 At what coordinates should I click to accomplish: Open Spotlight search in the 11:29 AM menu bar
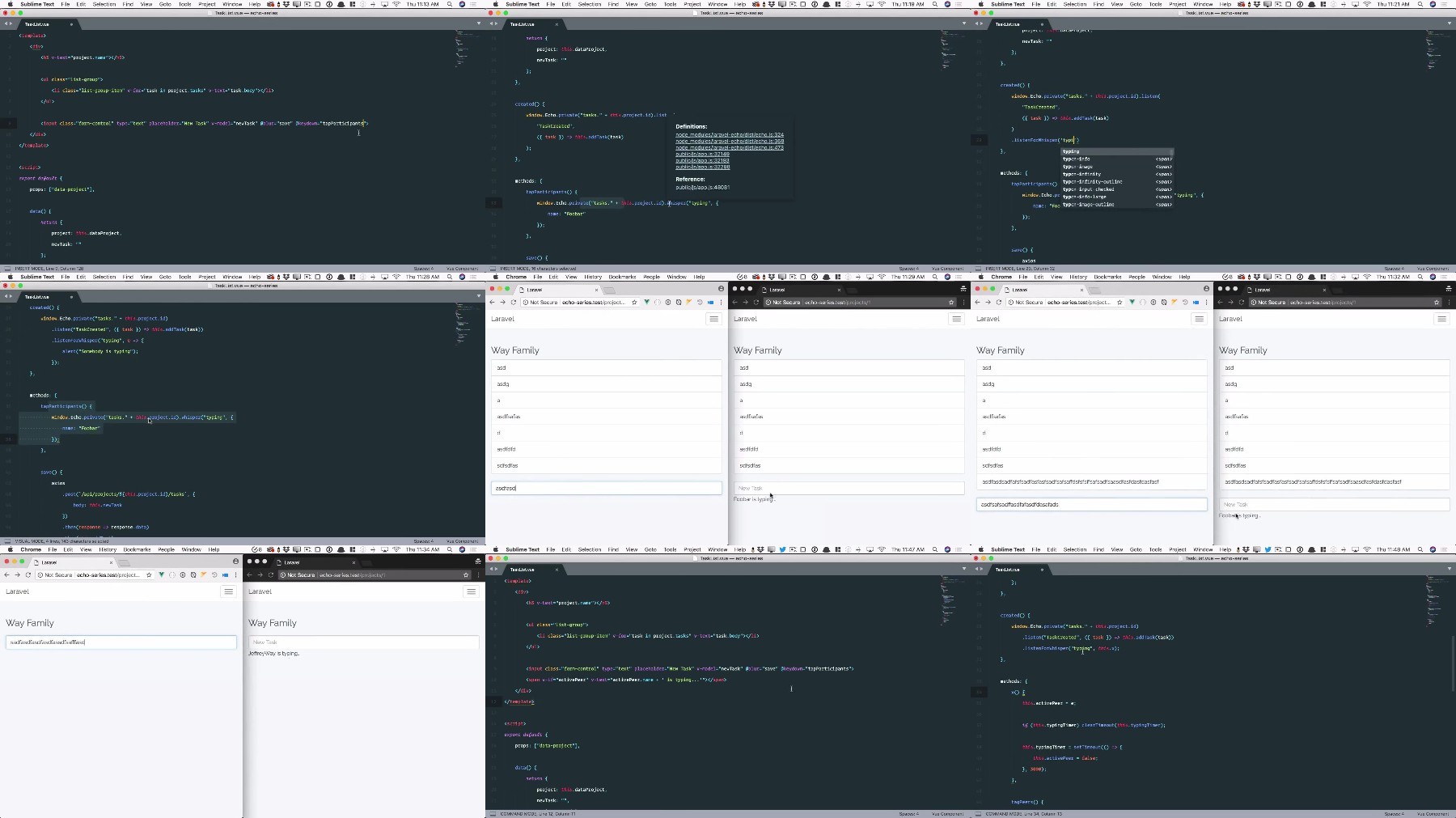tap(935, 277)
